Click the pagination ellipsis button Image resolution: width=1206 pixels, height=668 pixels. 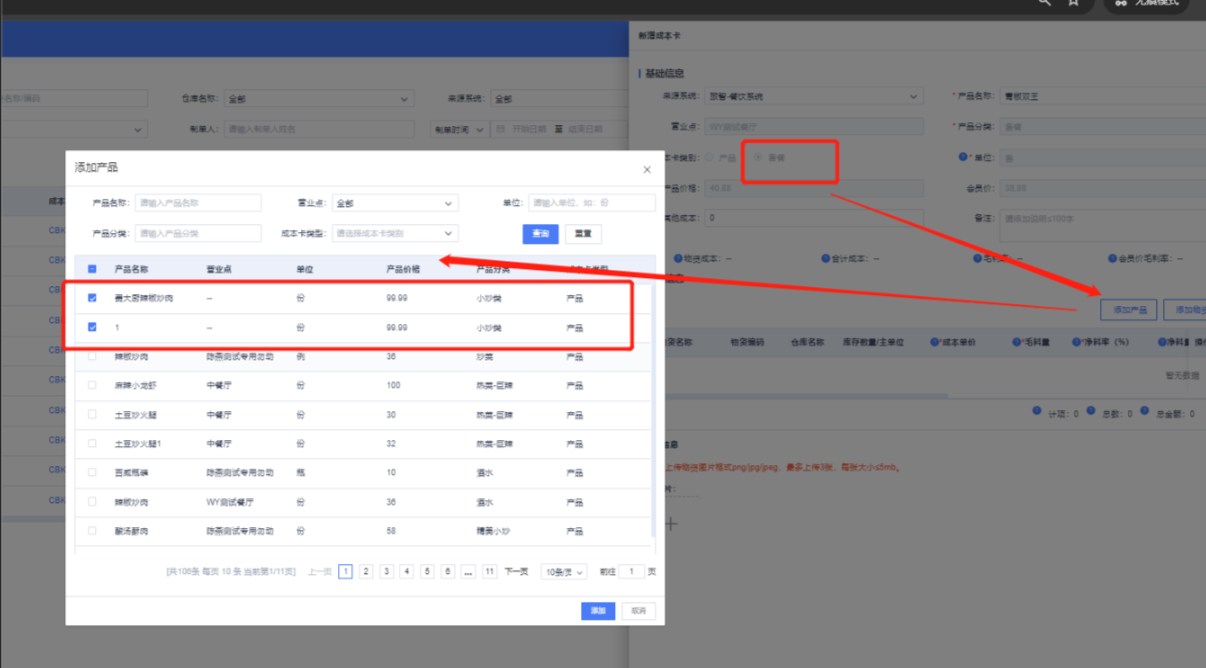click(x=468, y=572)
